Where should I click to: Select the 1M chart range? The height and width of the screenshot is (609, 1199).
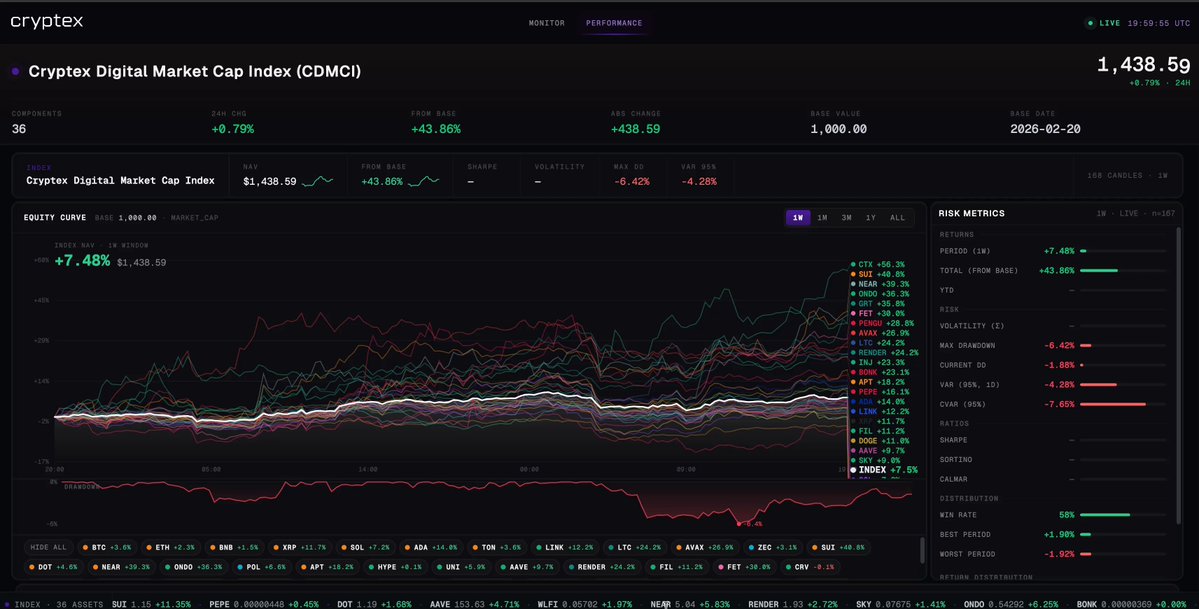click(x=822, y=218)
